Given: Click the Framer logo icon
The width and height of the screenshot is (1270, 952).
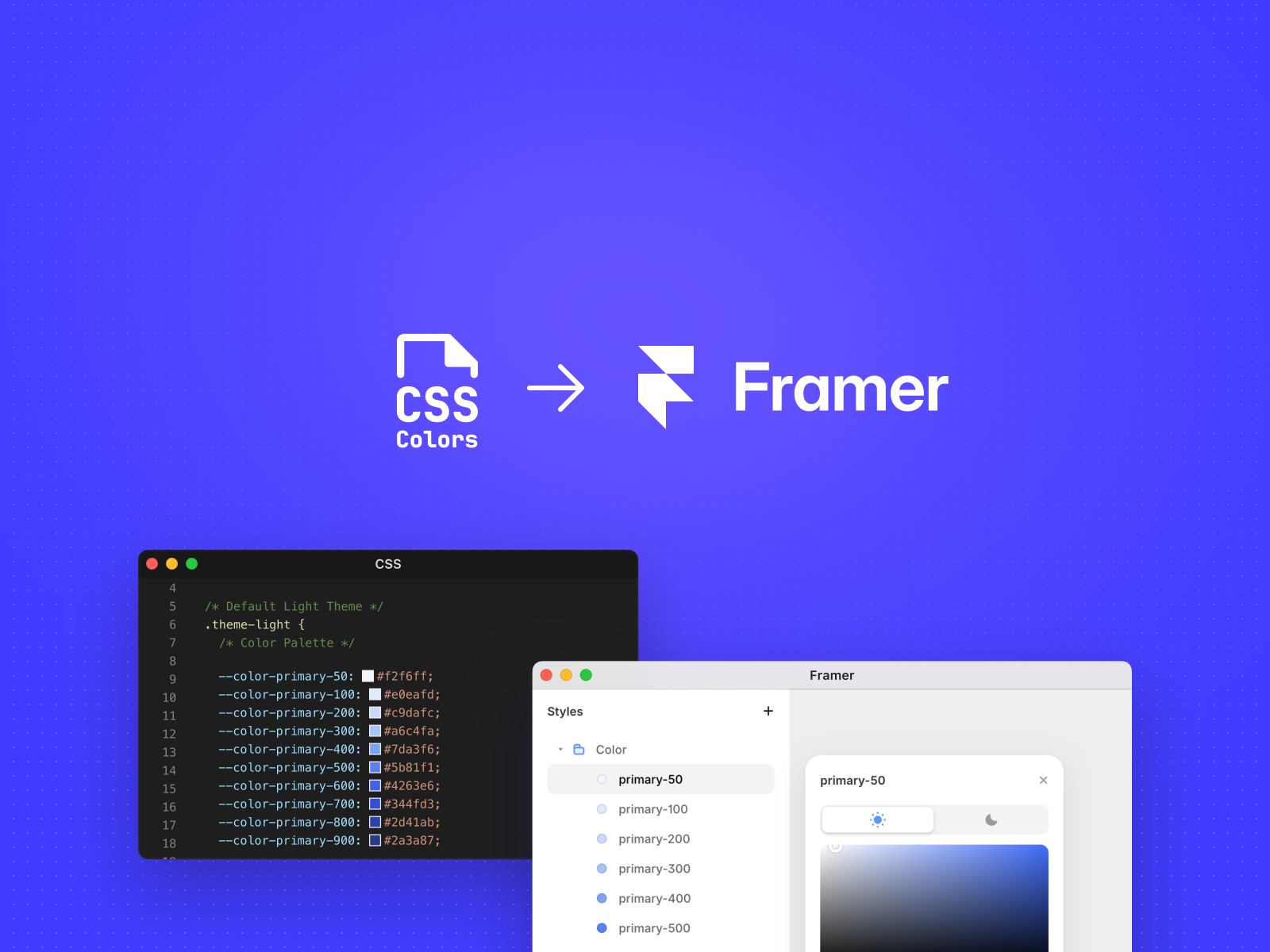Looking at the screenshot, I should pyautogui.click(x=668, y=388).
